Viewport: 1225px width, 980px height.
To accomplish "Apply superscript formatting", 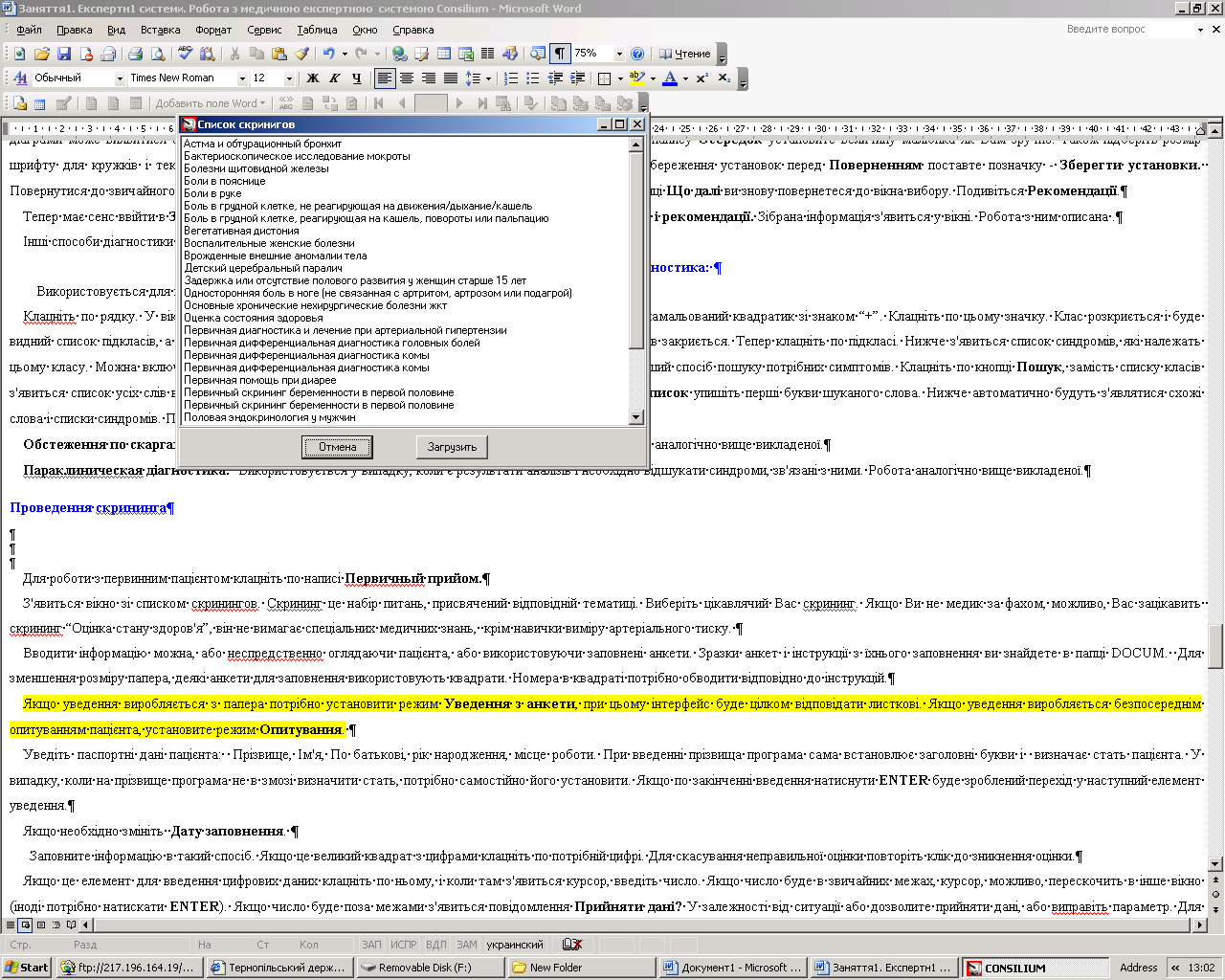I will [702, 78].
